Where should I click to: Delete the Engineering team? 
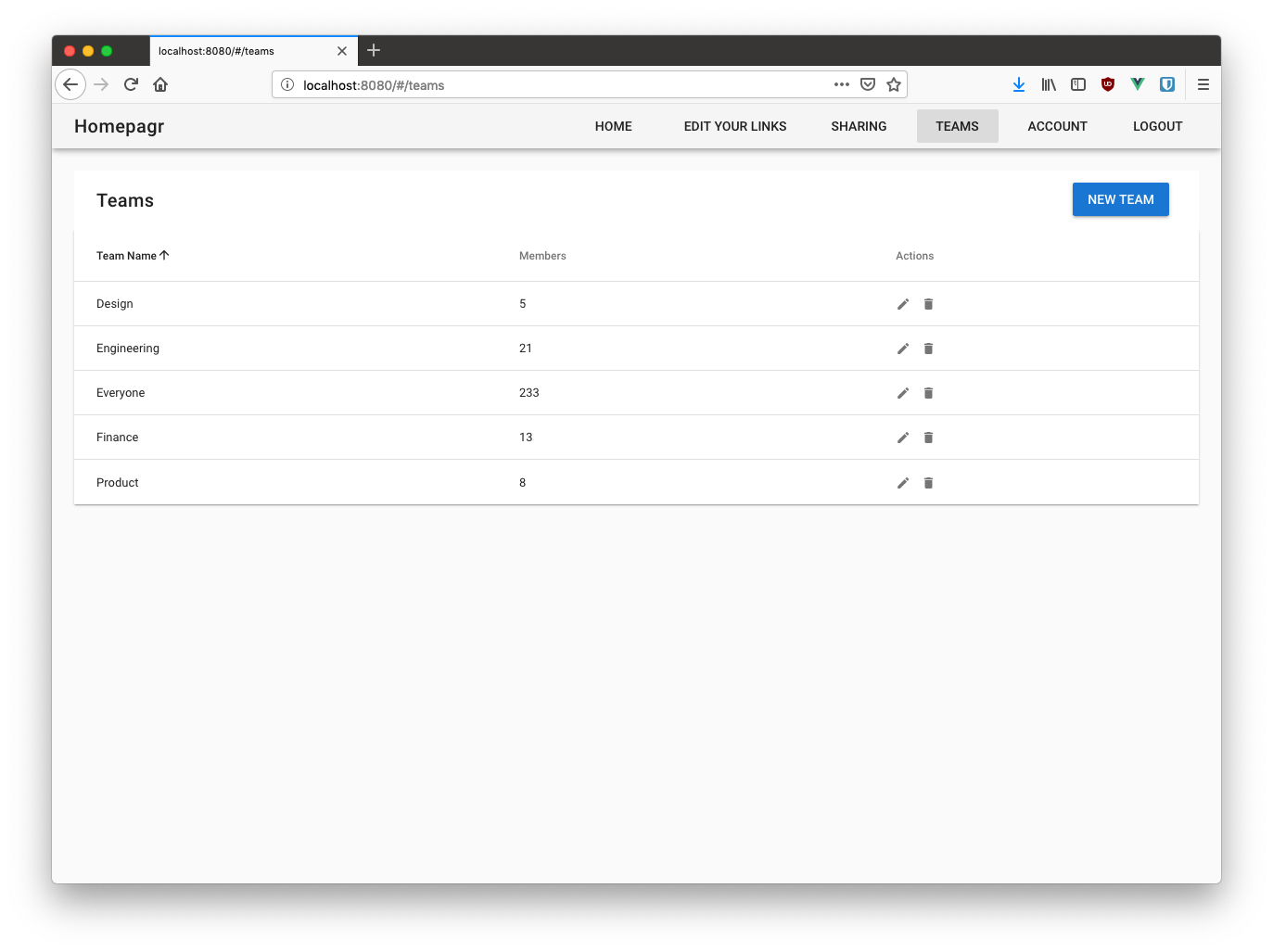click(x=928, y=349)
